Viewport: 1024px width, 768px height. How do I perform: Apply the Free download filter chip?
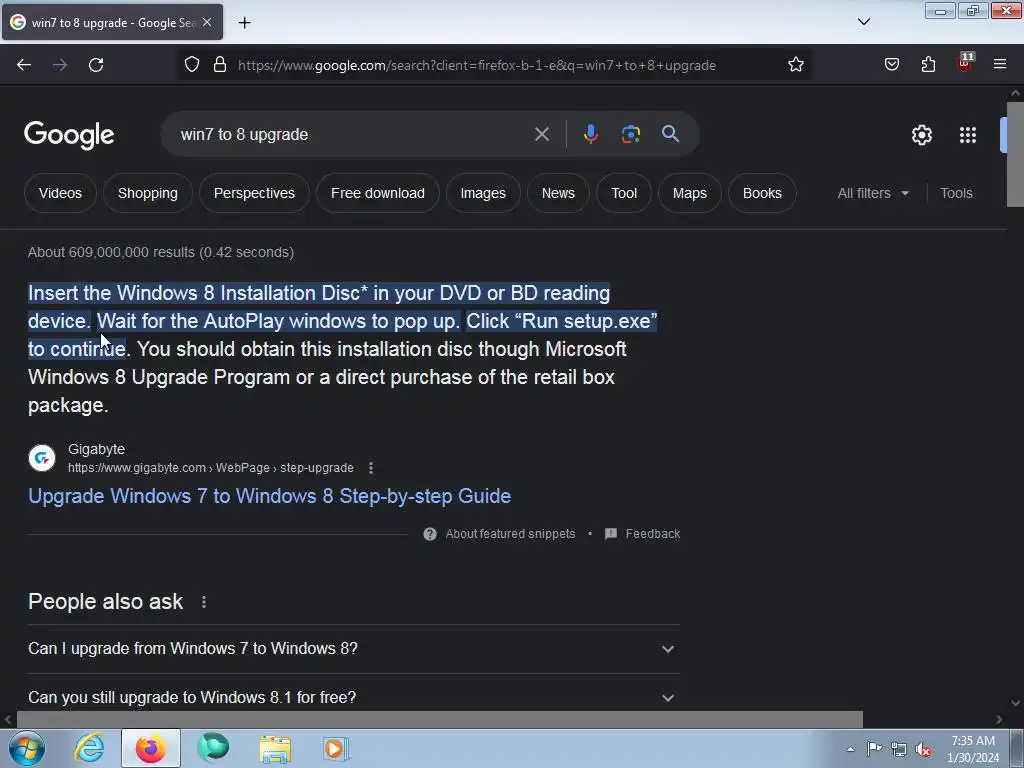(377, 193)
